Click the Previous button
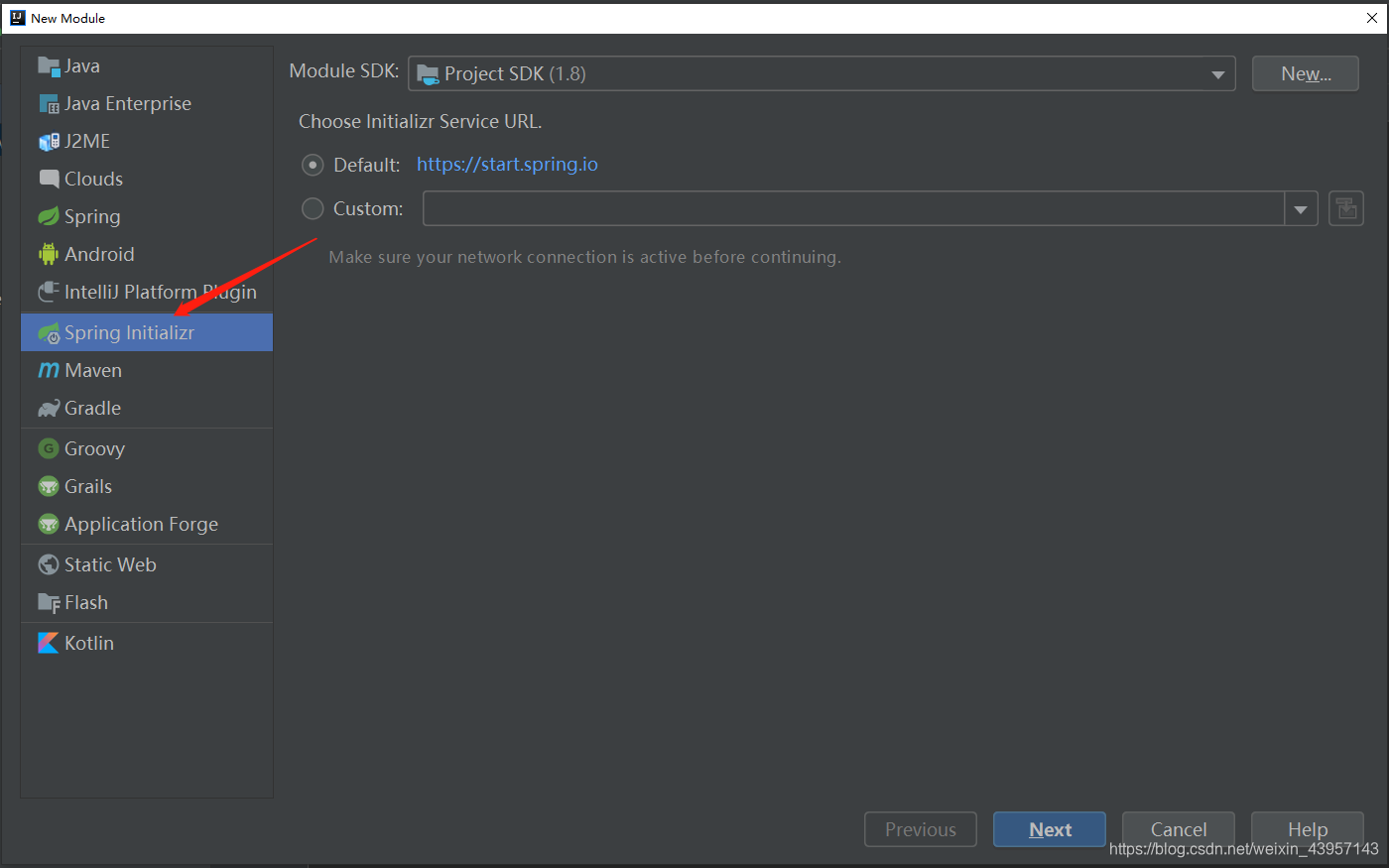This screenshot has height=868, width=1389. point(921,830)
